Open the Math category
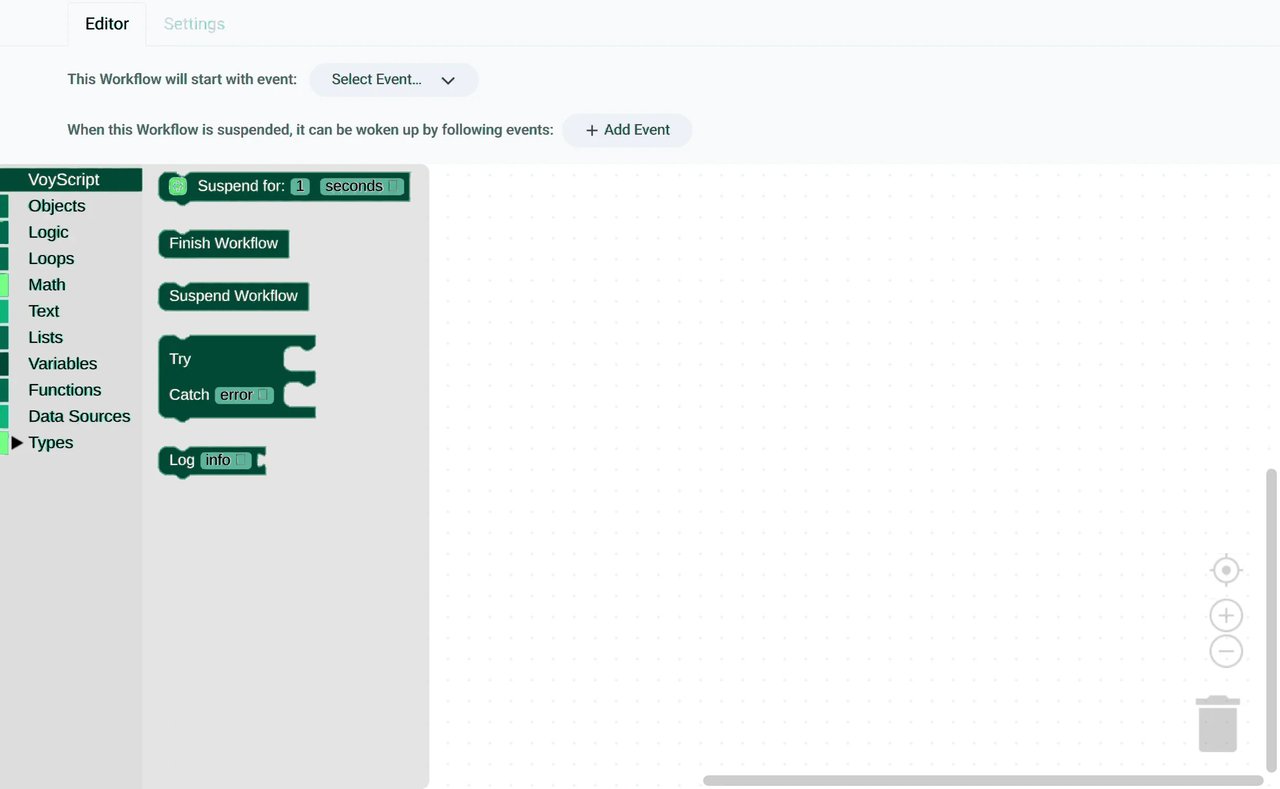This screenshot has height=789, width=1280. coord(71,285)
